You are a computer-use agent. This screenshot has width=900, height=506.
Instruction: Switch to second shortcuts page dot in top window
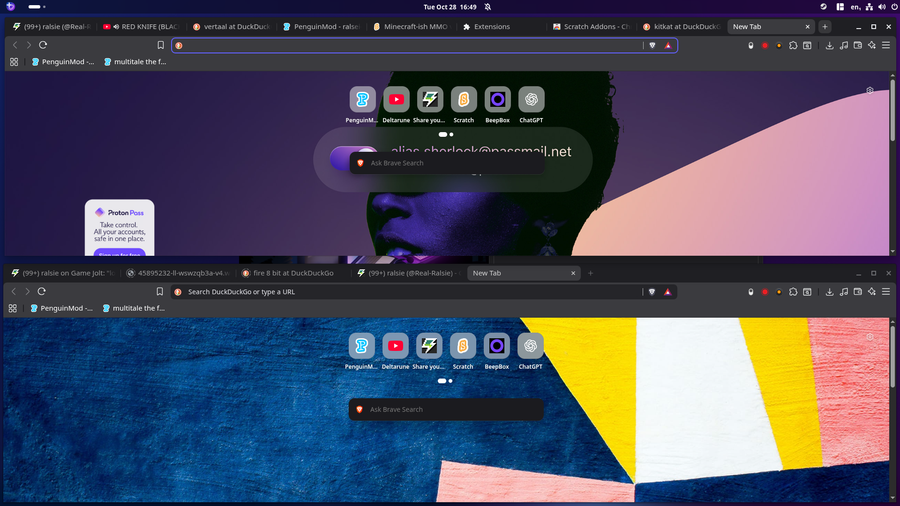pyautogui.click(x=451, y=134)
